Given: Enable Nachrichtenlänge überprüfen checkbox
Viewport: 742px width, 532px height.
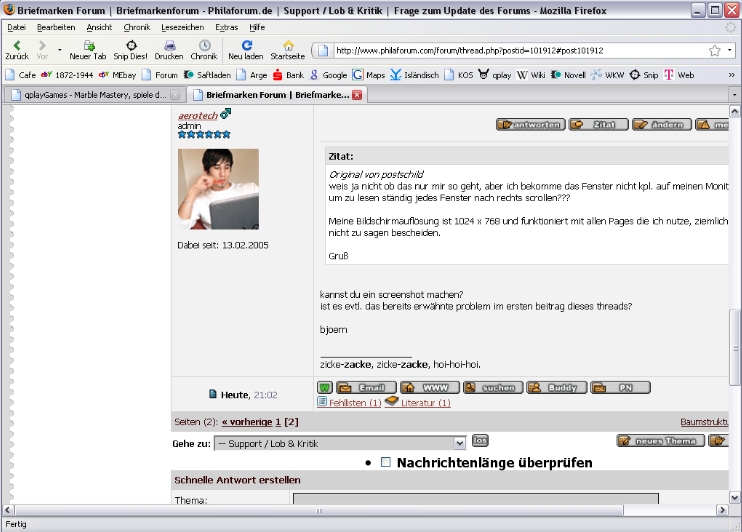Looking at the screenshot, I should coord(386,463).
